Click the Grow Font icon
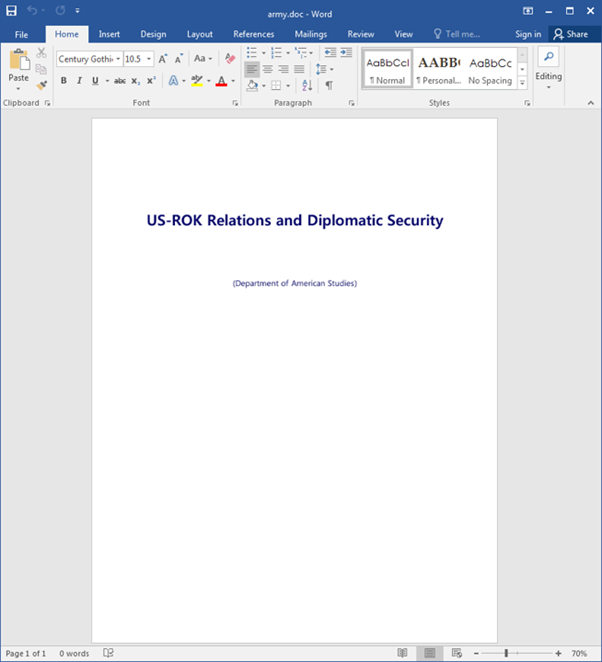The image size is (602, 662). (163, 59)
